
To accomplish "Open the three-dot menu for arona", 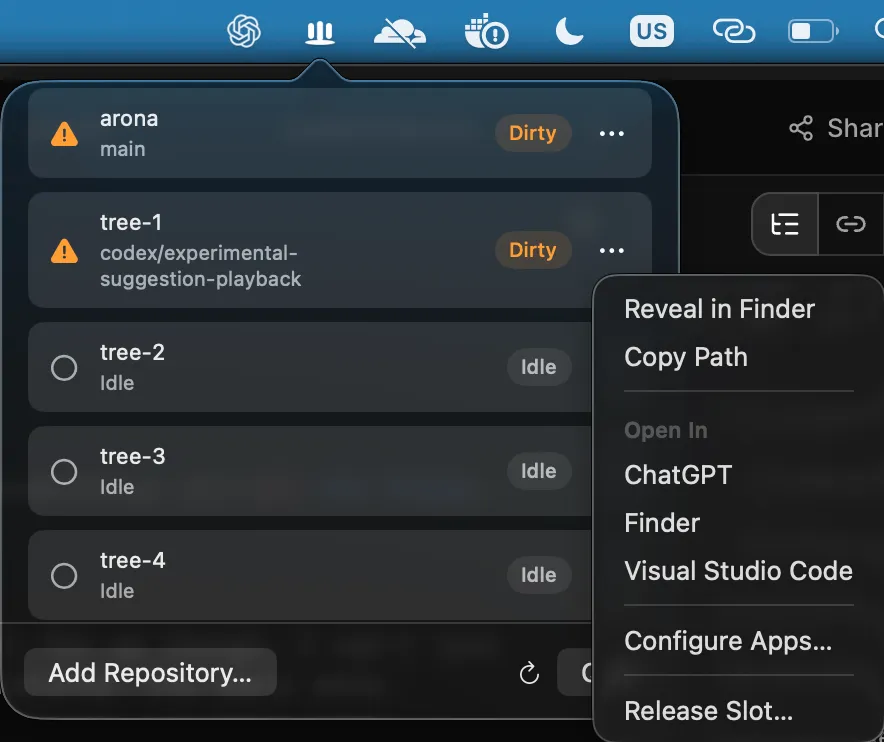I will pyautogui.click(x=612, y=134).
